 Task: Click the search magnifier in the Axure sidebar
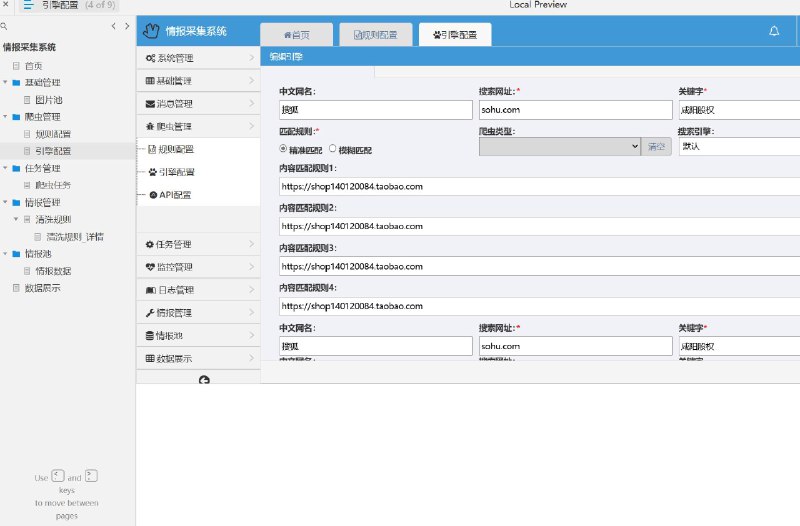pos(4,26)
